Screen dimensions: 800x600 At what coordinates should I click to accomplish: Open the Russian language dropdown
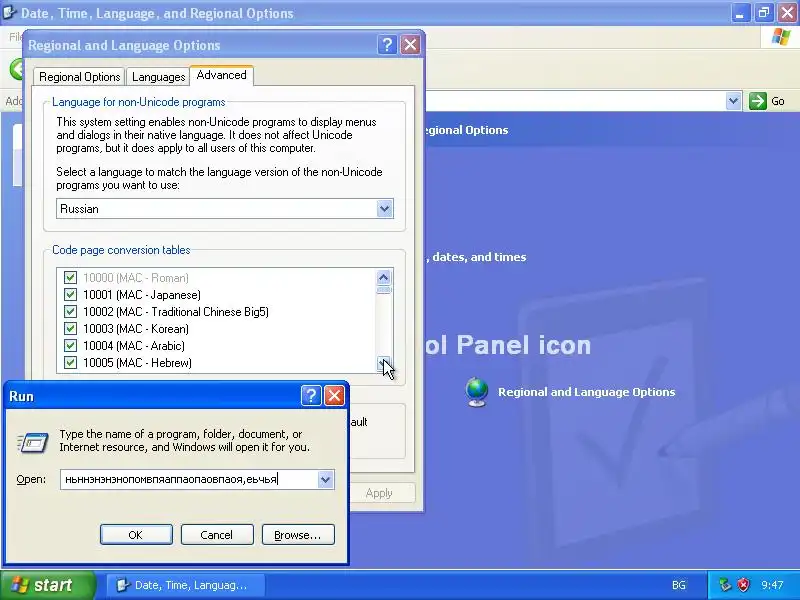click(385, 209)
